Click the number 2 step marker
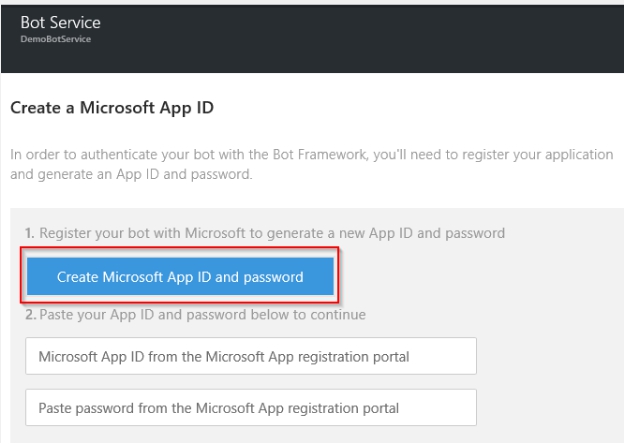The height and width of the screenshot is (444, 624). (x=29, y=316)
